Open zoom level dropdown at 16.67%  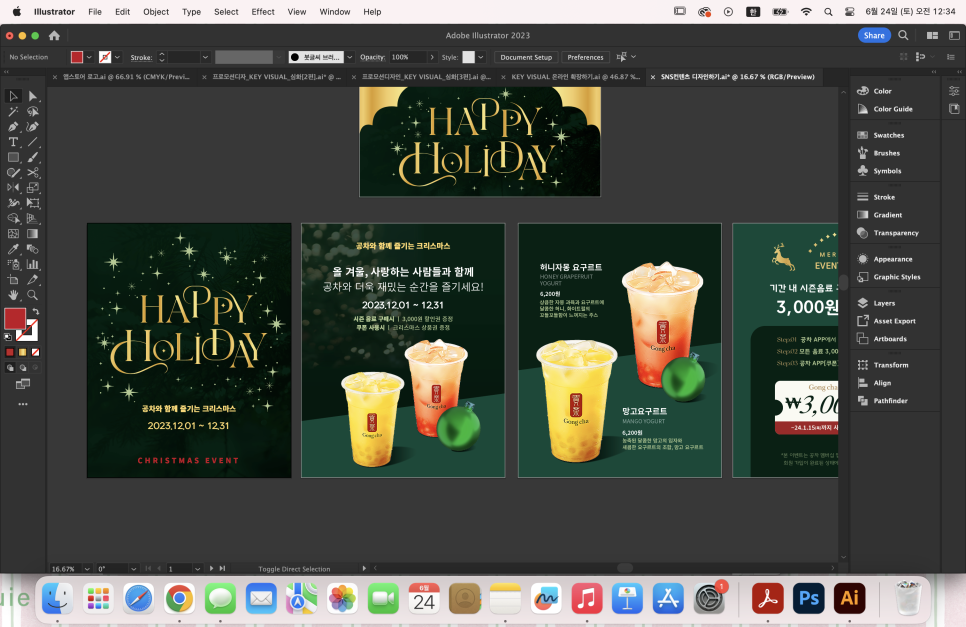point(87,569)
